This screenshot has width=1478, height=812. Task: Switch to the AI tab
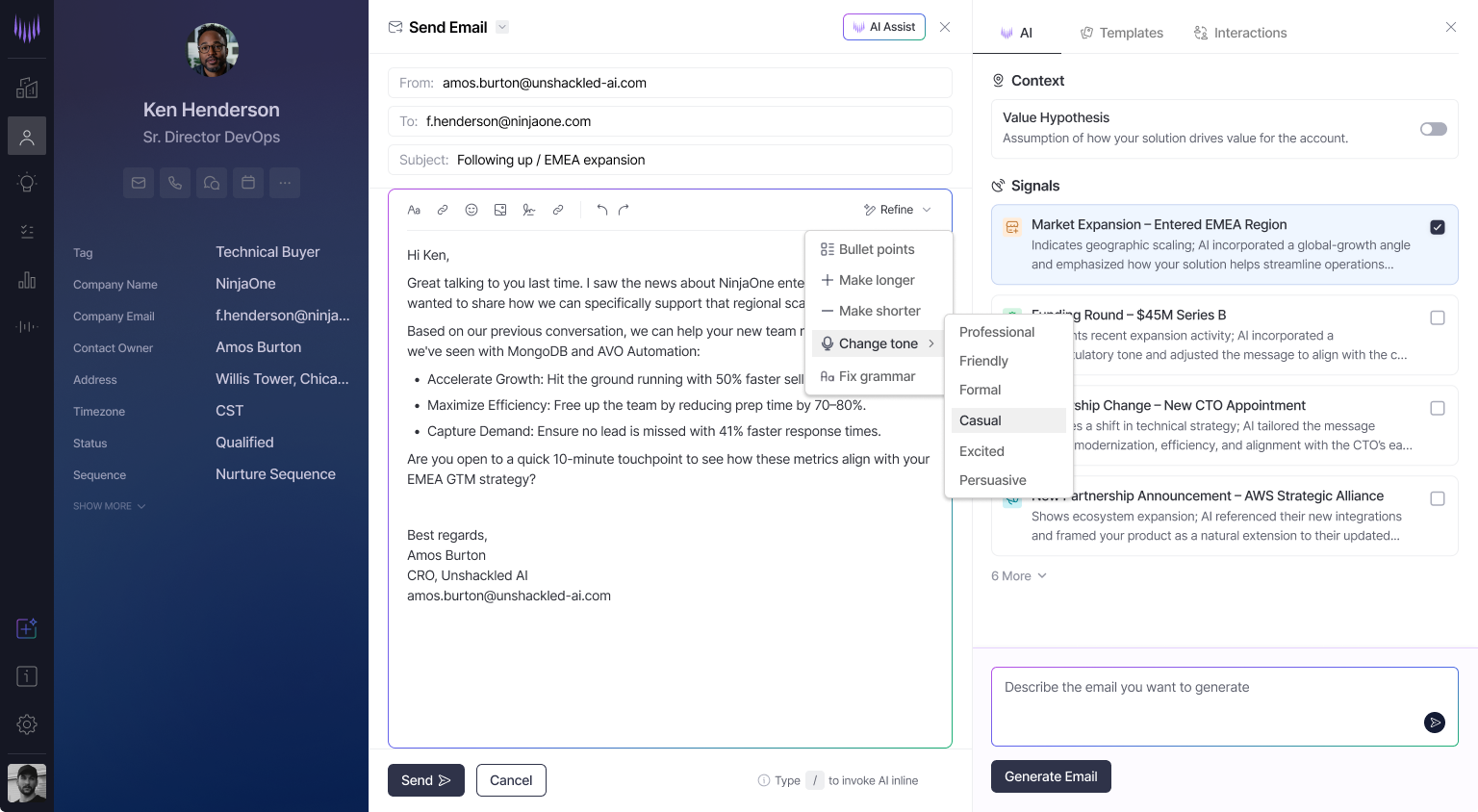pos(1017,33)
